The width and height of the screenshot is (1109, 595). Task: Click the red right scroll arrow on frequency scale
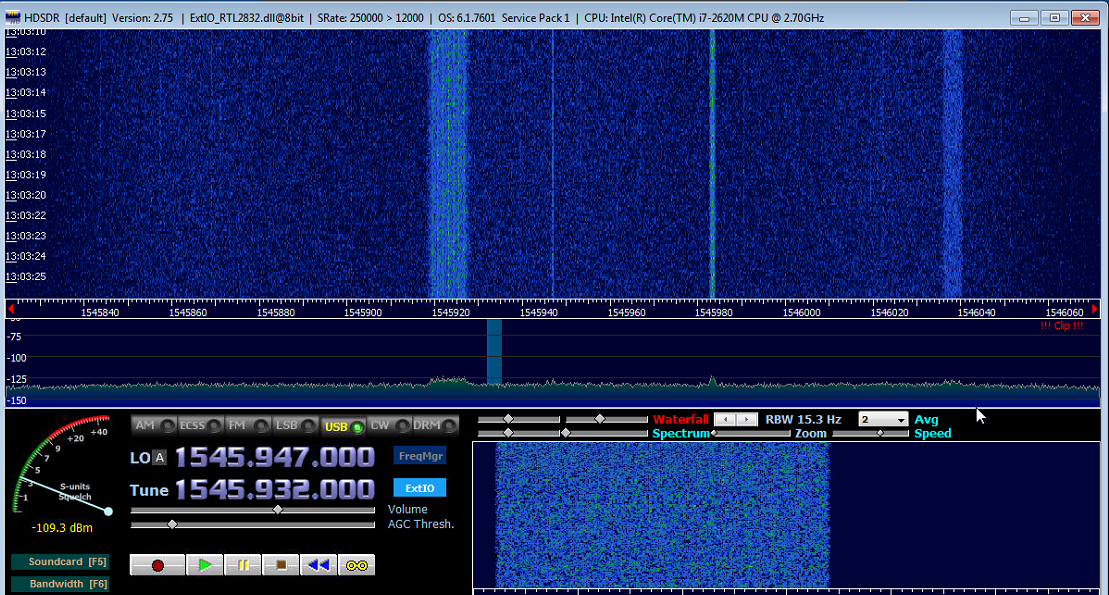[1095, 309]
